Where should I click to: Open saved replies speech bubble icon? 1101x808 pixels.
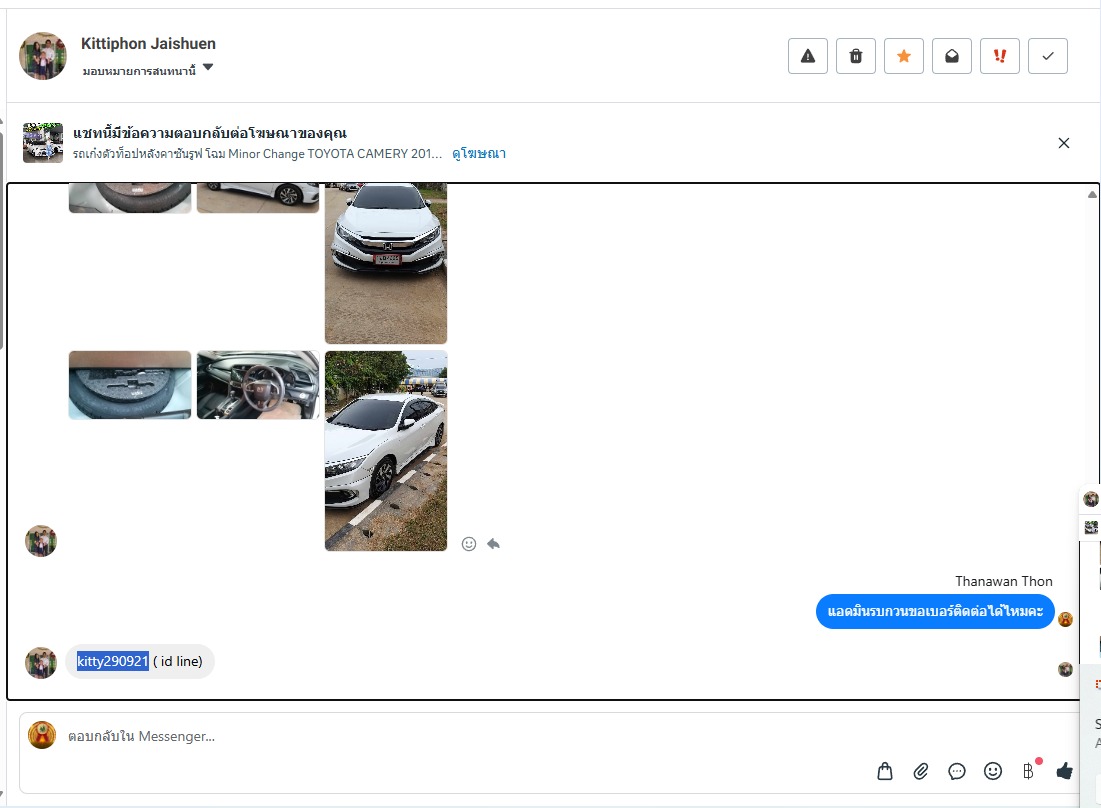(957, 771)
